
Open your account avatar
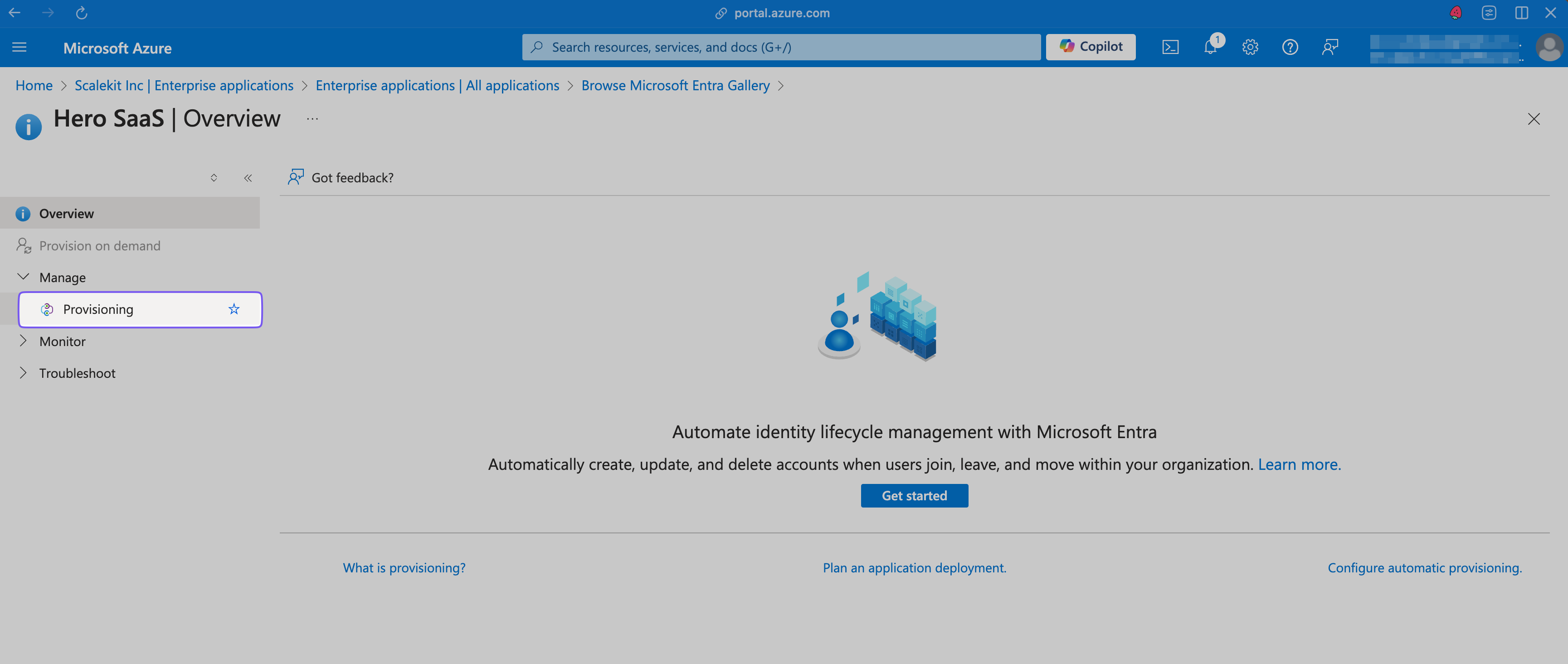1550,47
